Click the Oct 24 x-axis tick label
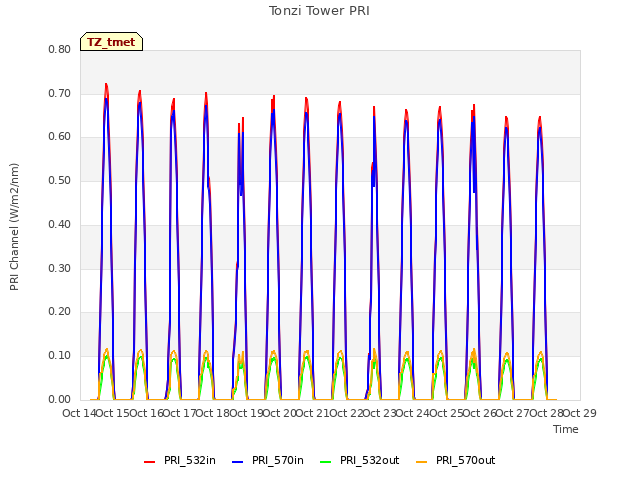This screenshot has height=480, width=640. coord(413,413)
